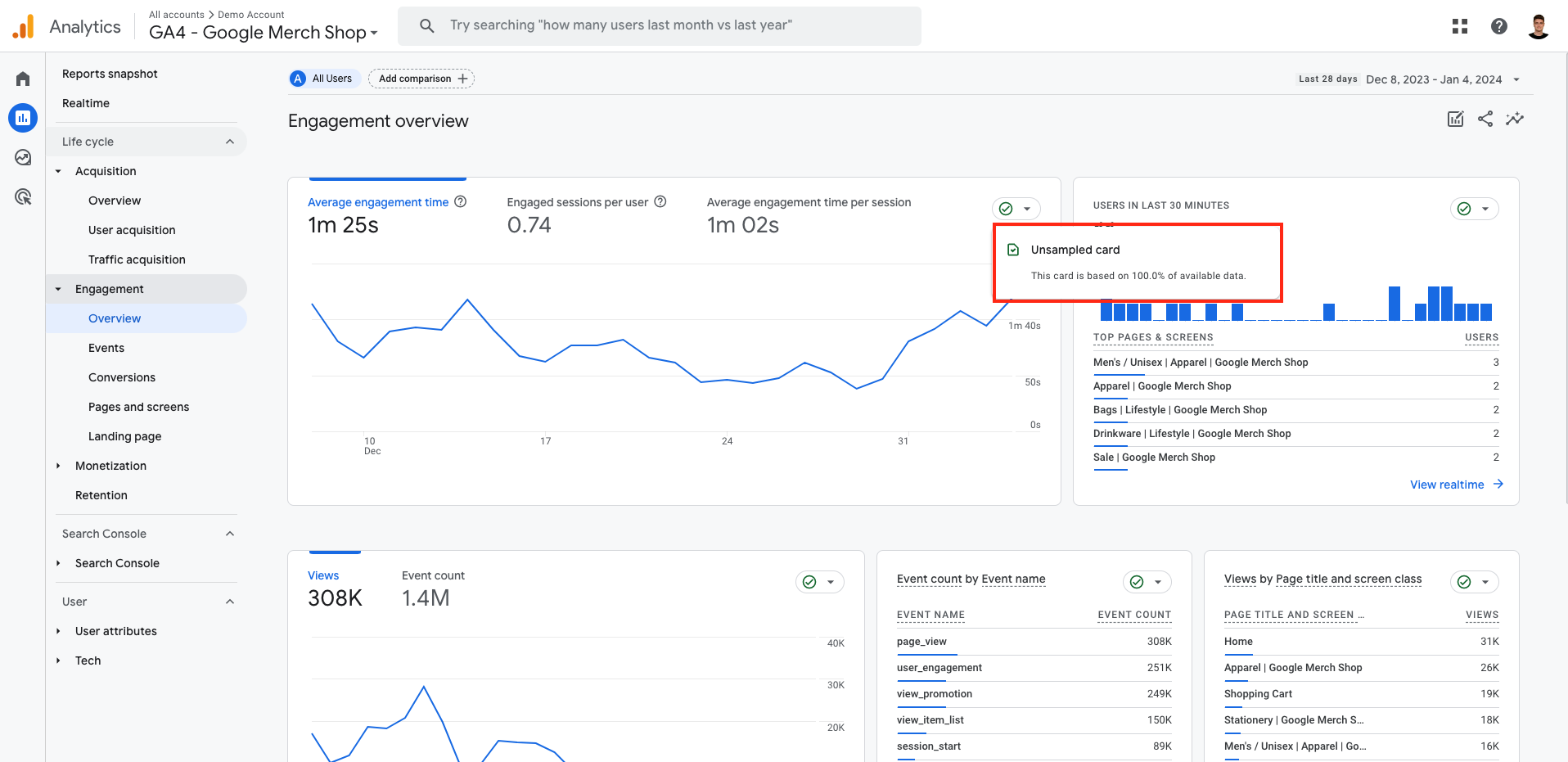Open the Google apps grid icon
This screenshot has width=1568, height=762.
[1460, 26]
